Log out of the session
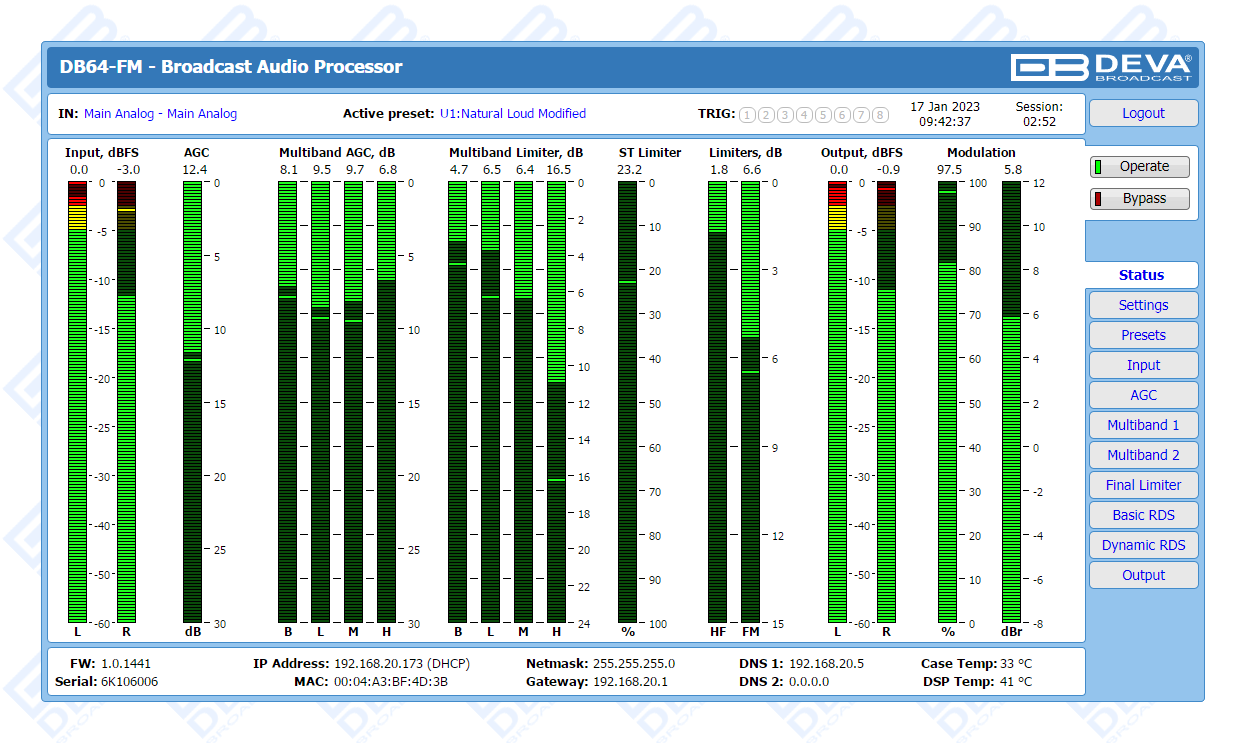This screenshot has height=743, width=1246. coord(1143,113)
